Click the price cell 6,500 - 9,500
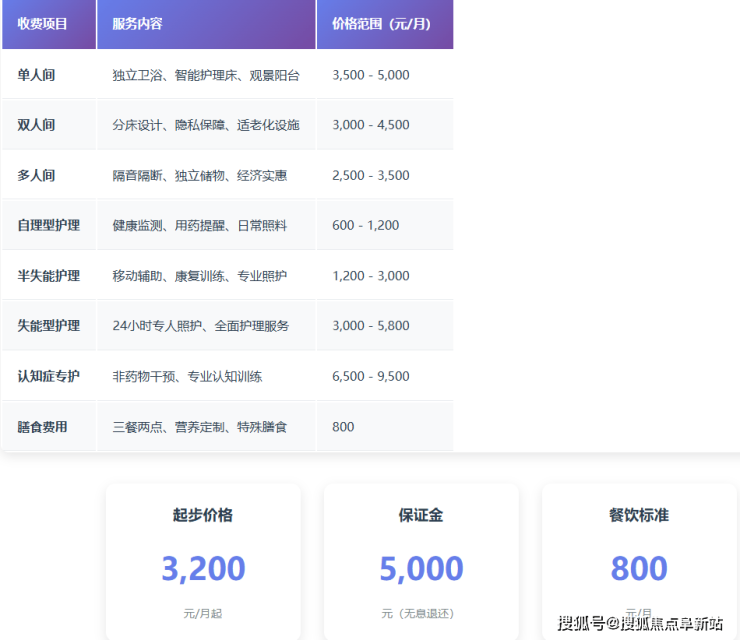The image size is (740, 640). coord(370,377)
